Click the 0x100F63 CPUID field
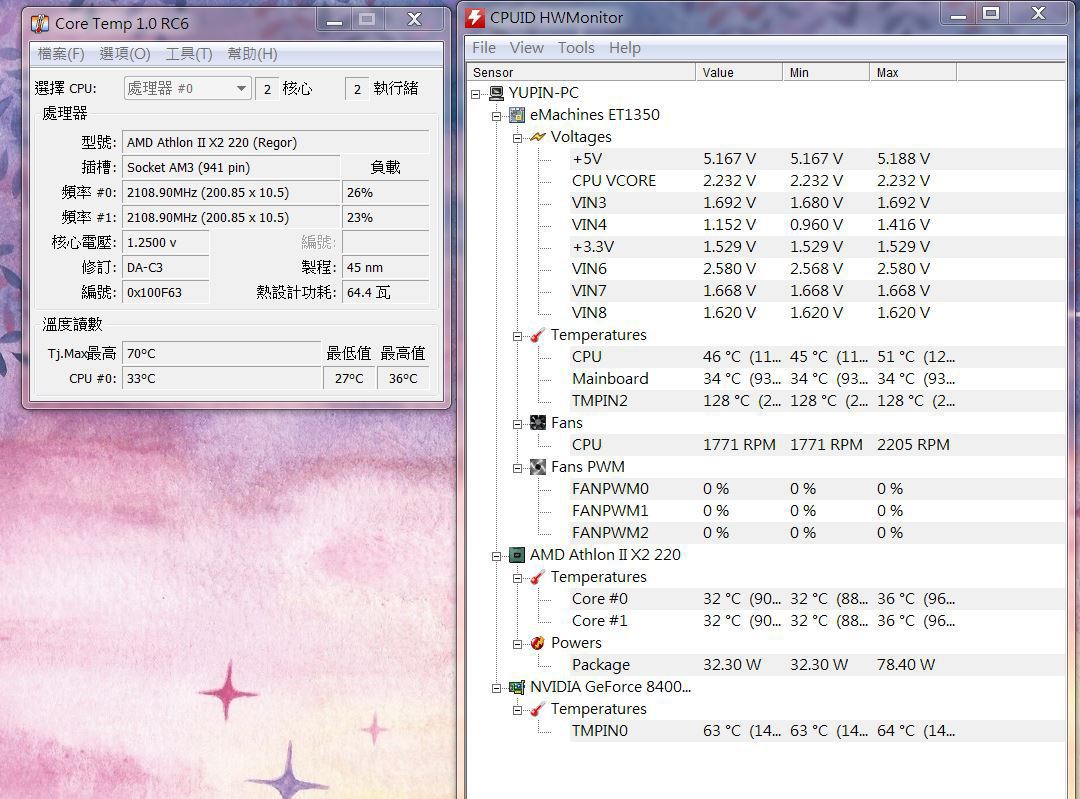1080x799 pixels. click(165, 292)
